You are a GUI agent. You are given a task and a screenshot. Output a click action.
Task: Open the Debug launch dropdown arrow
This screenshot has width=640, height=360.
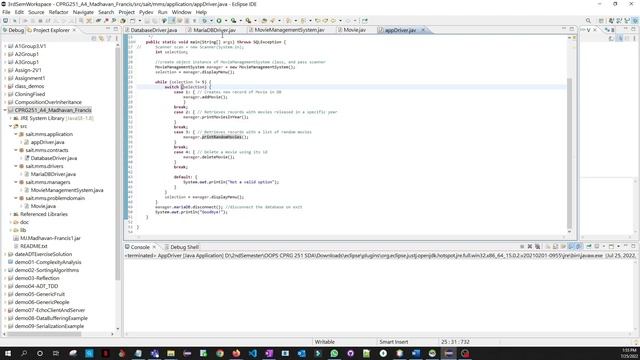211,20
